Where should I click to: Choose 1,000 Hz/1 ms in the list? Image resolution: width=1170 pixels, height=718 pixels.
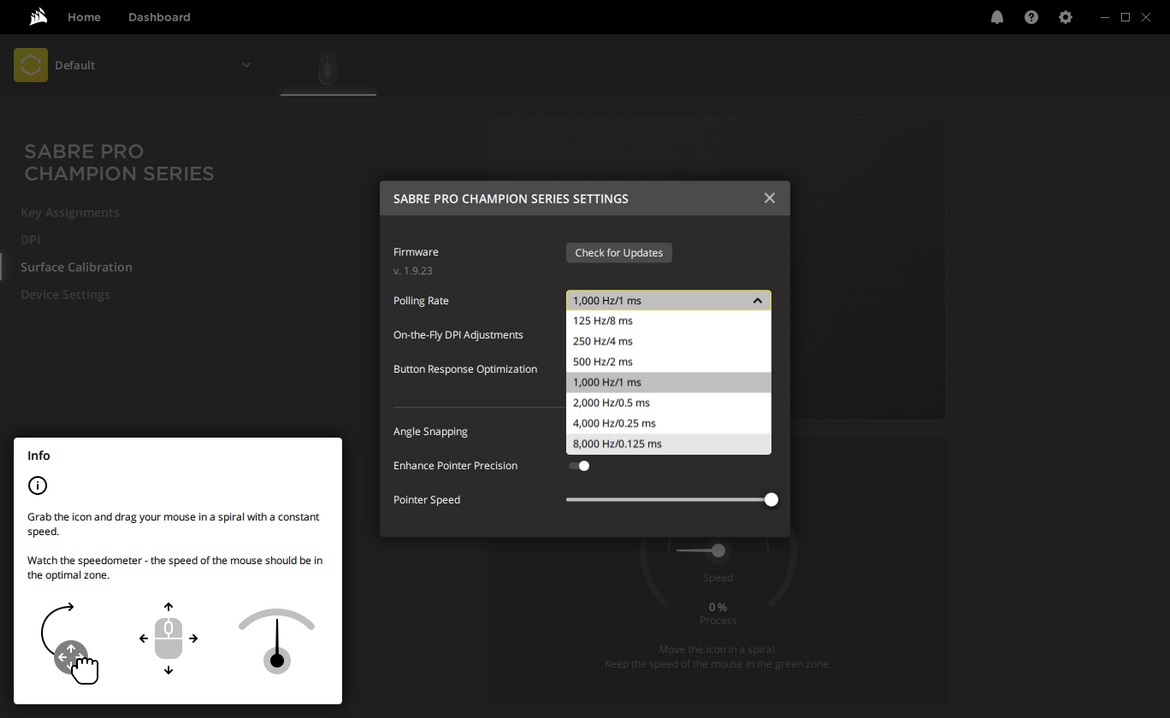(669, 382)
